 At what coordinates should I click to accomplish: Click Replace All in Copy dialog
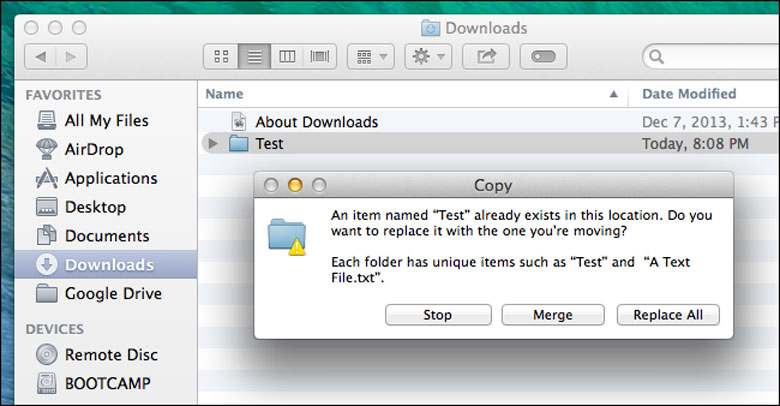668,315
